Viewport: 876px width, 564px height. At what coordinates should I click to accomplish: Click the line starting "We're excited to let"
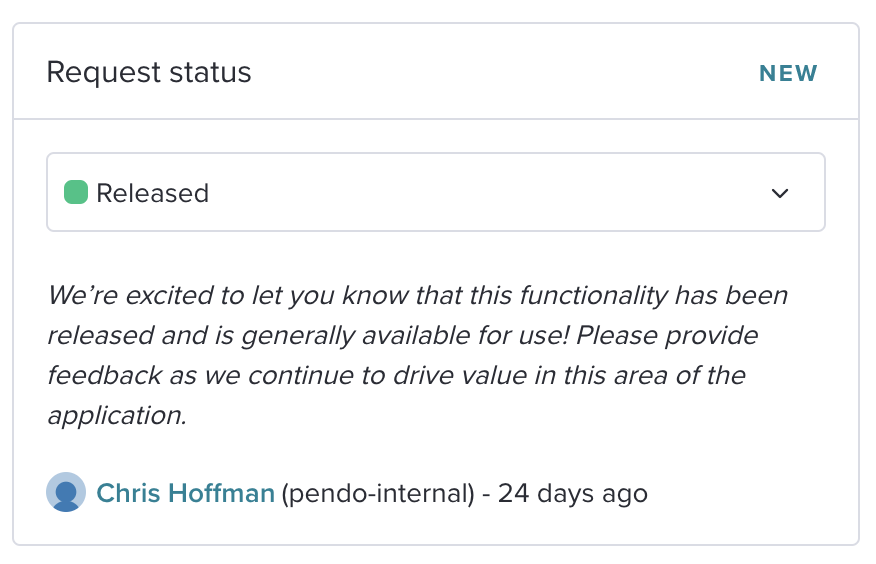coord(418,295)
